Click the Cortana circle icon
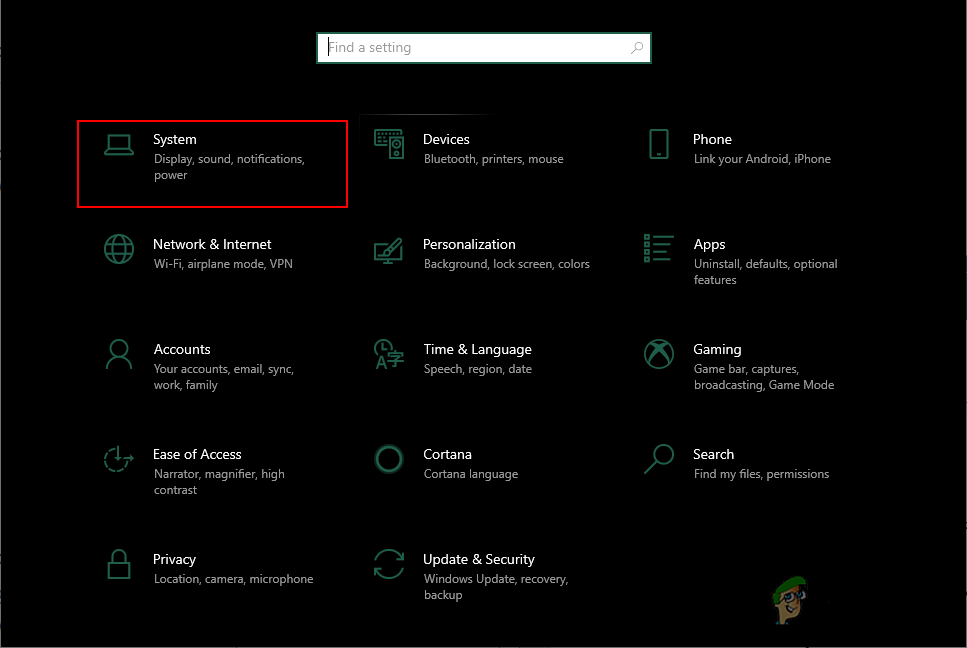 point(389,459)
